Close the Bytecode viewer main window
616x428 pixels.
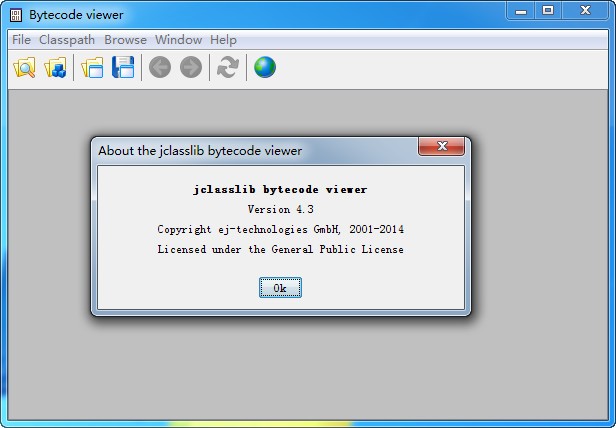(x=585, y=11)
